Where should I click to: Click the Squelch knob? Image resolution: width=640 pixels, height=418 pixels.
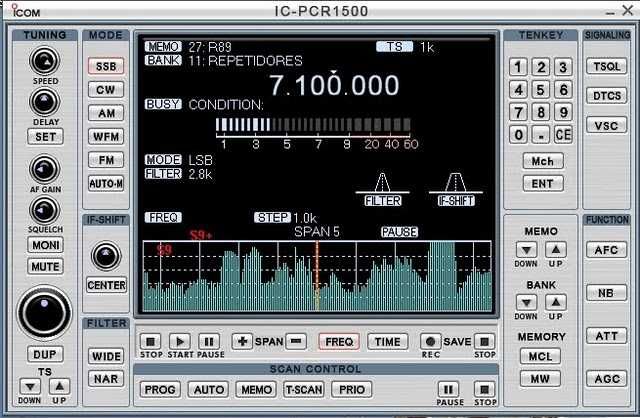(44, 210)
